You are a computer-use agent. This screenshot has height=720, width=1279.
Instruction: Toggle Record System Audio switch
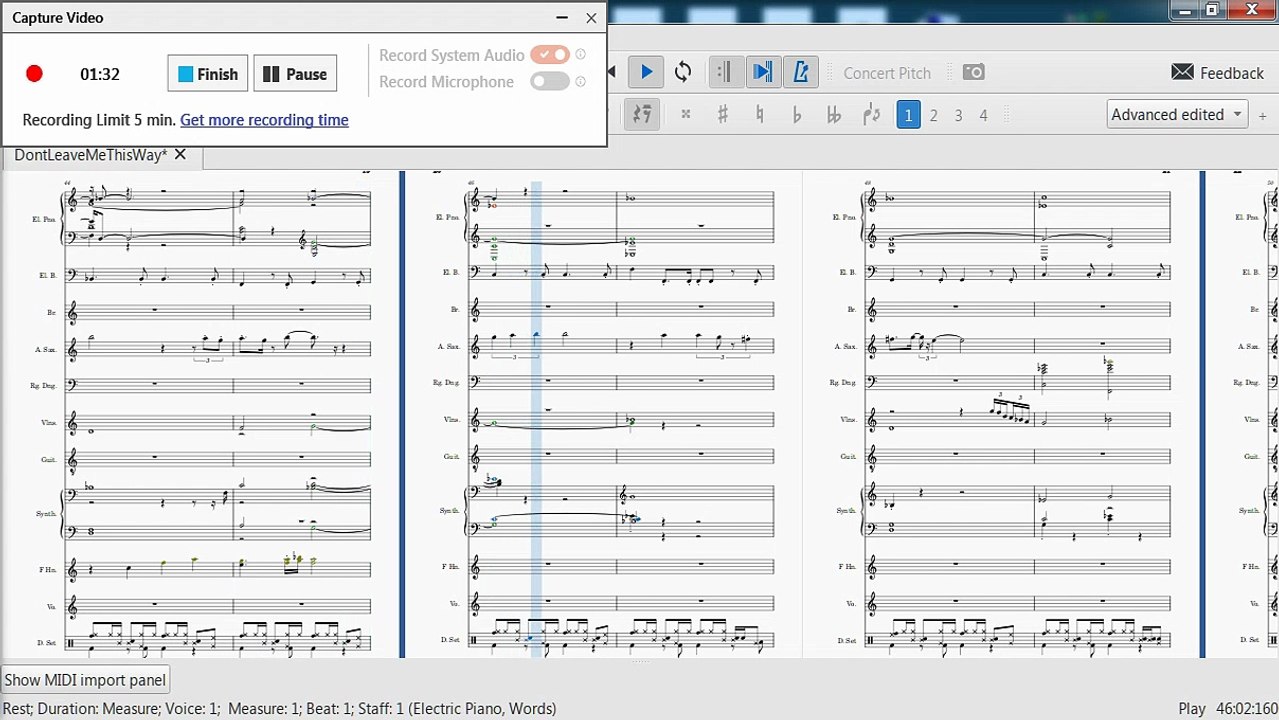(x=550, y=54)
